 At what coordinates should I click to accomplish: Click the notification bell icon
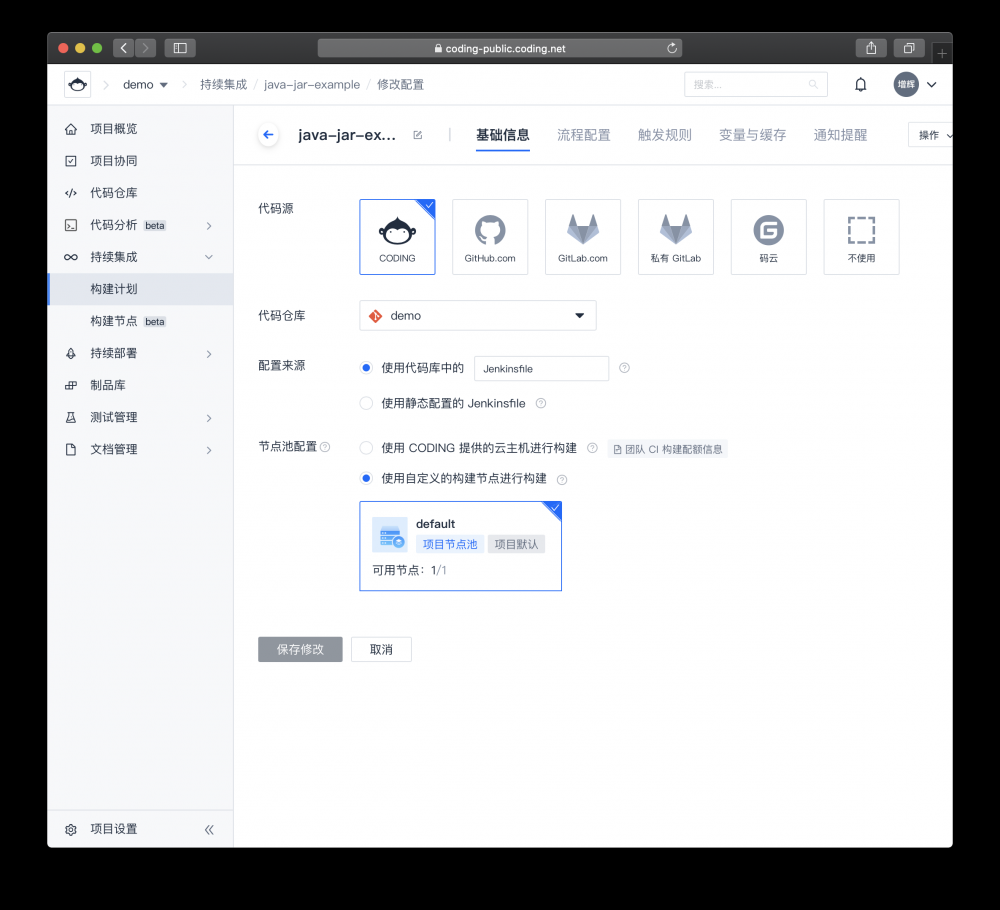(x=860, y=84)
